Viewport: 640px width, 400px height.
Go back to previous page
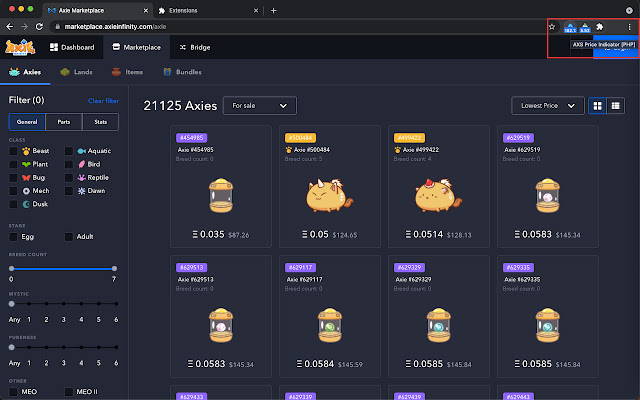(10, 27)
